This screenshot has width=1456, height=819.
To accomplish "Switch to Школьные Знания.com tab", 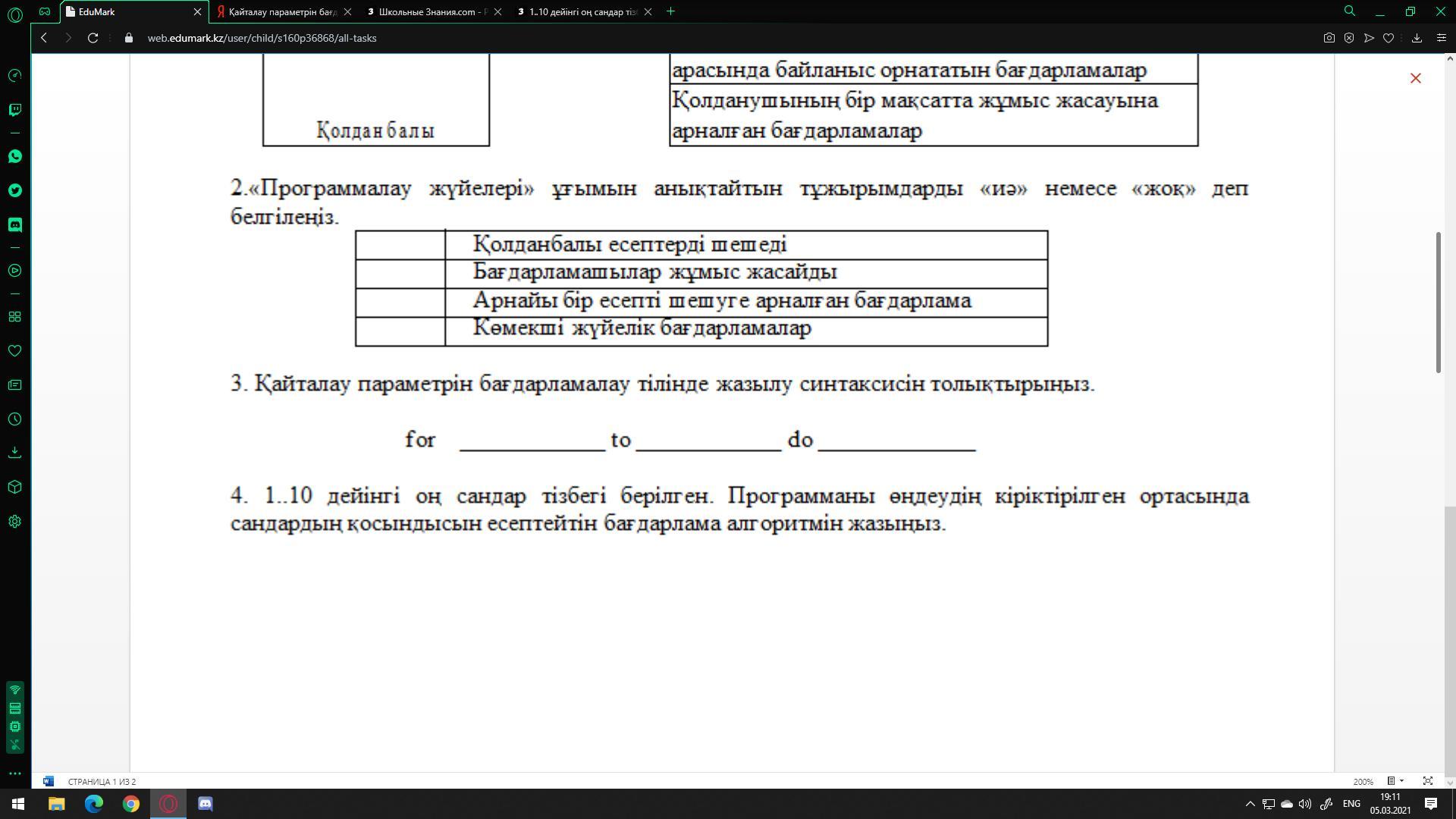I will click(432, 11).
